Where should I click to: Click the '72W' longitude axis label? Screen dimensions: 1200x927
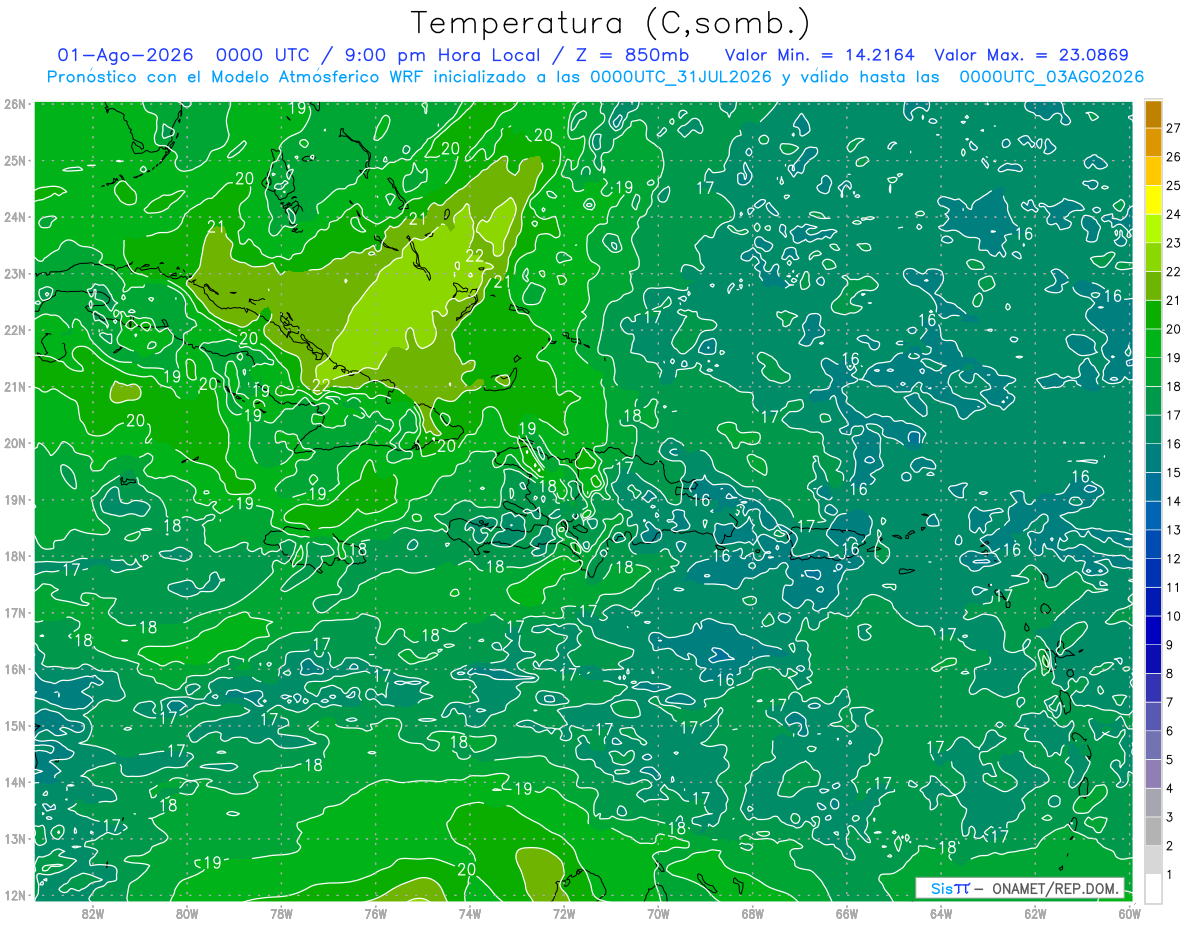click(564, 913)
